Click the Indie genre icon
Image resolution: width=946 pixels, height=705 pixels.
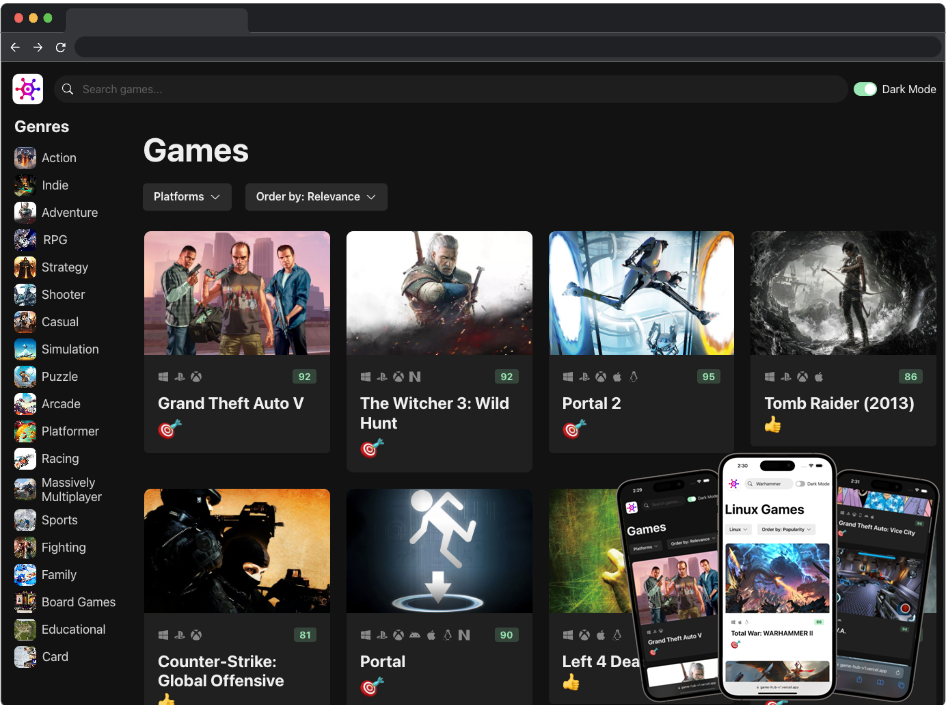pos(25,185)
